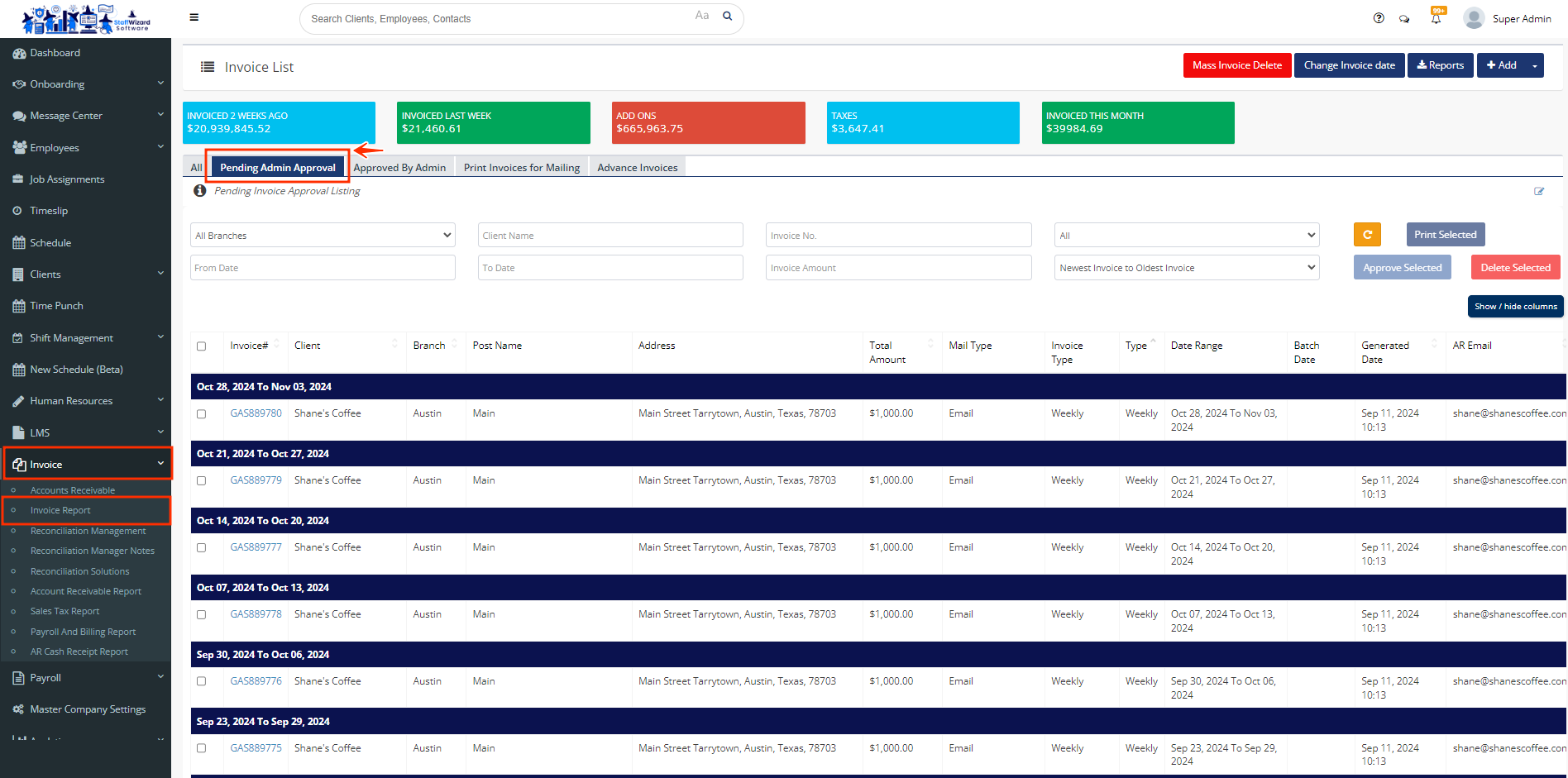Click the Master Company Settings gears icon

[18, 709]
